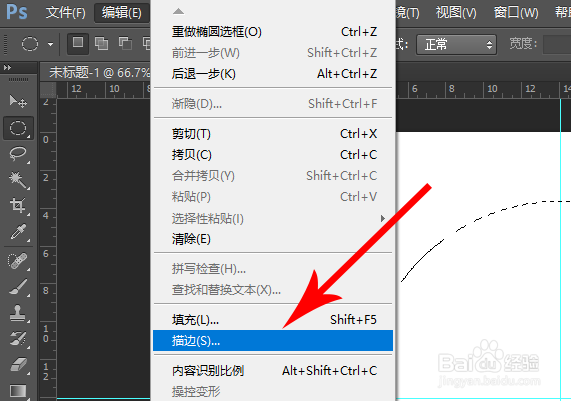Viewport: 571px width, 401px height.
Task: Choose 清除(E) from the menu
Action: [x=273, y=239]
